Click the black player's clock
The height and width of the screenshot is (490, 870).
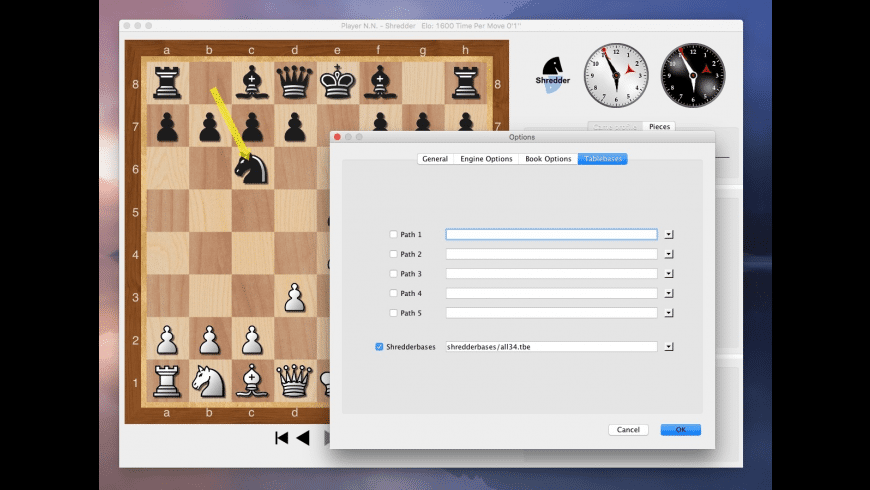[x=693, y=75]
